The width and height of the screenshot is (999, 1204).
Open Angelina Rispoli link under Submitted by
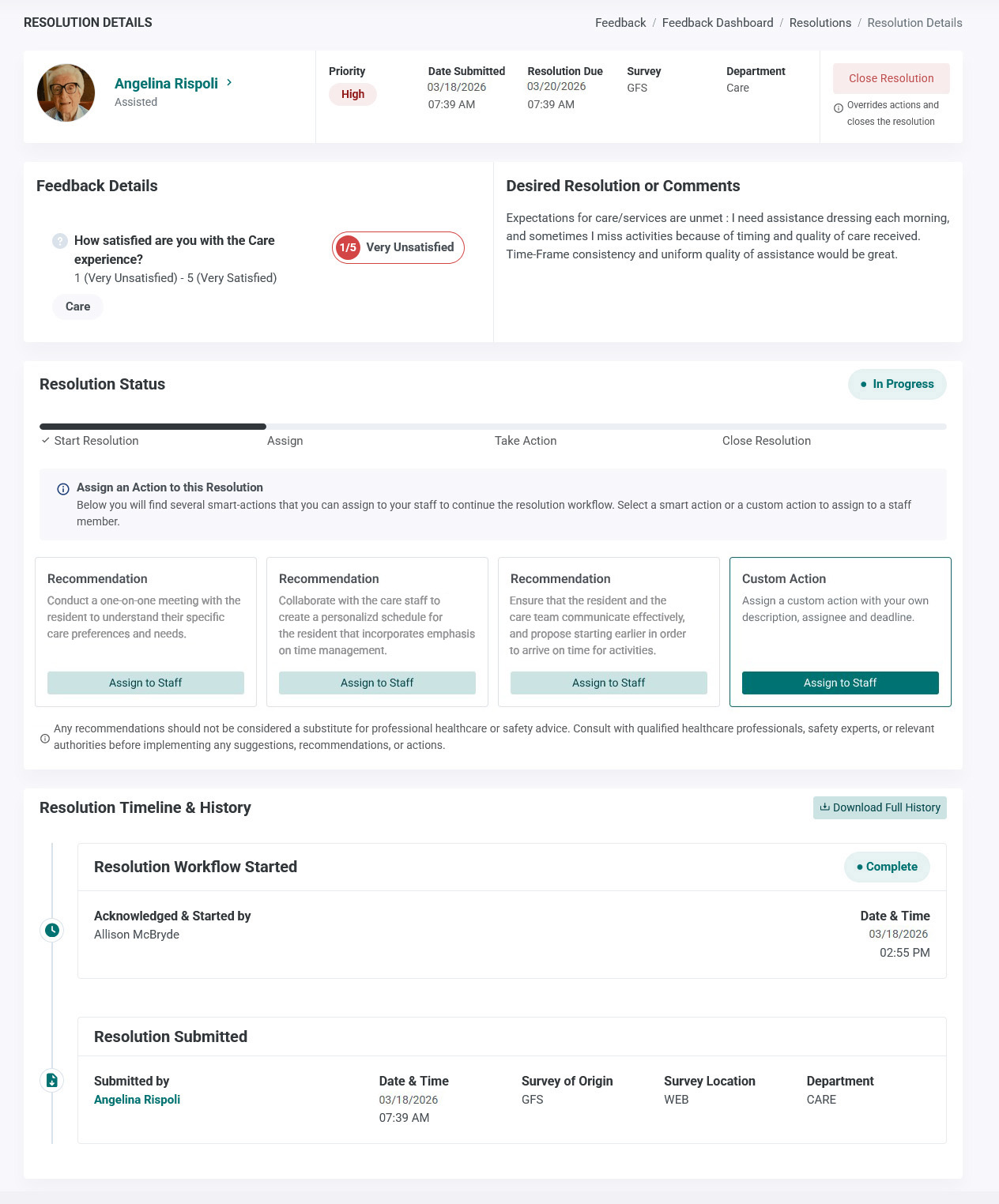click(137, 1100)
